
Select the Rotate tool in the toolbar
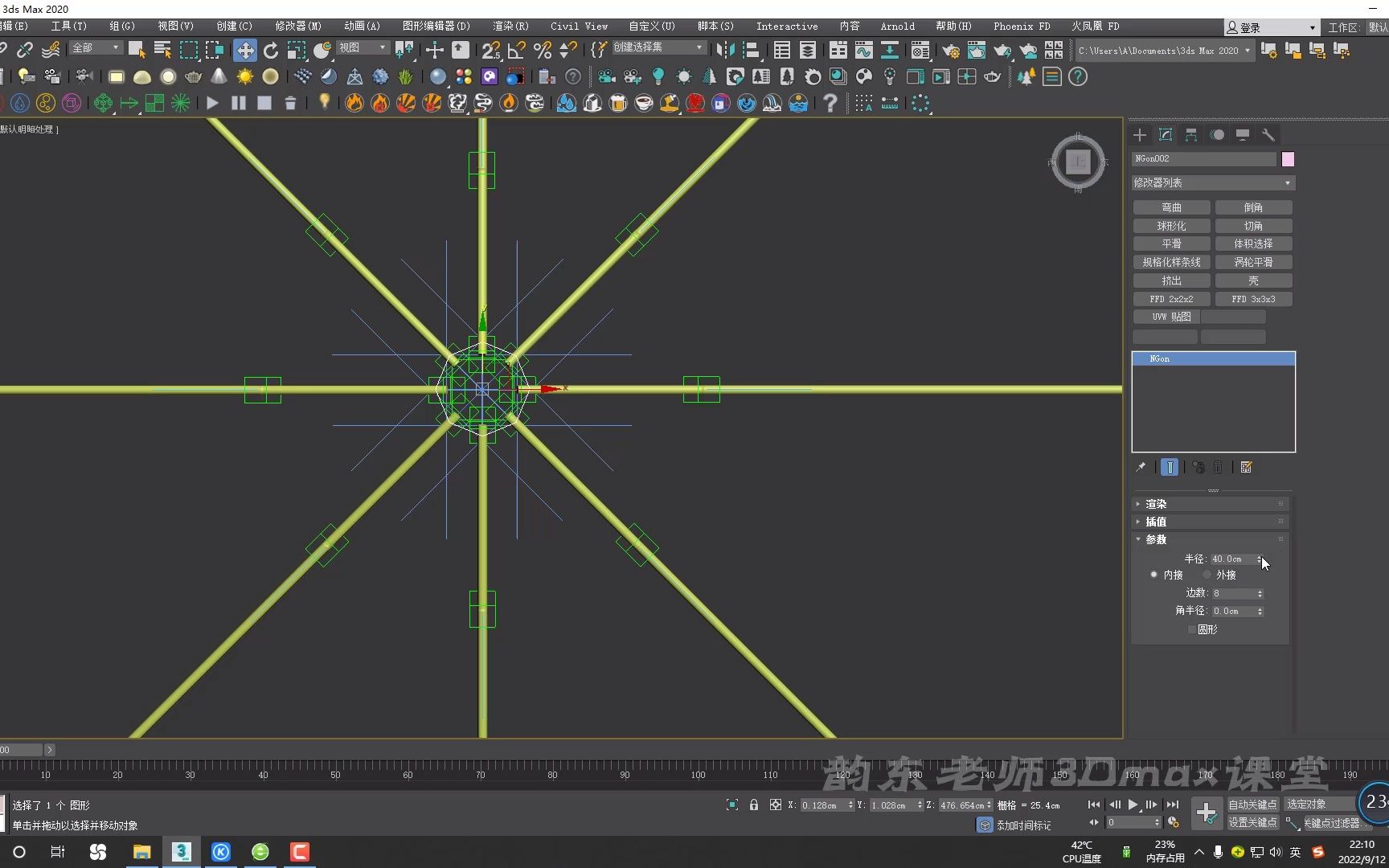pos(271,50)
